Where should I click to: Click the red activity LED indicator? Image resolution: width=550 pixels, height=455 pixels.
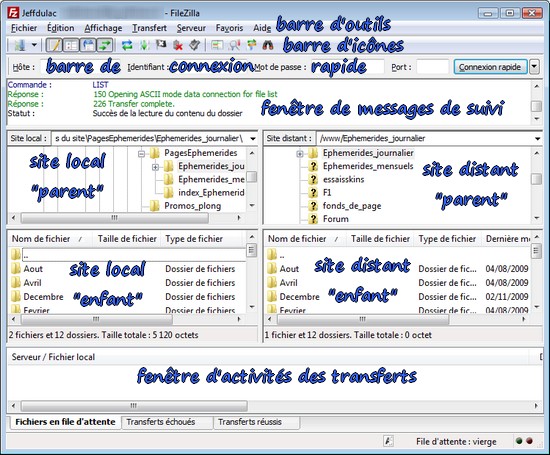pos(529,441)
